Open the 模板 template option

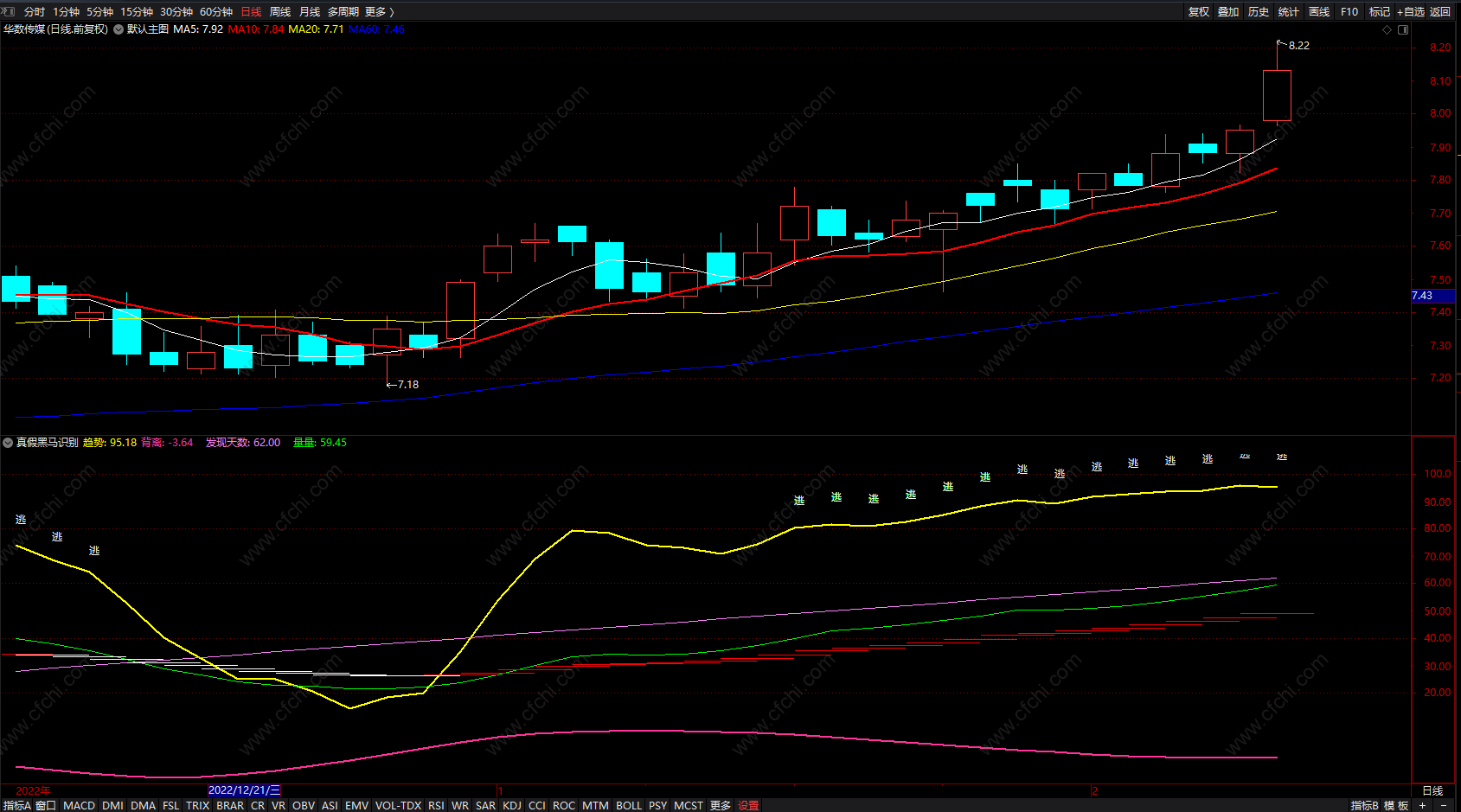point(1396,805)
